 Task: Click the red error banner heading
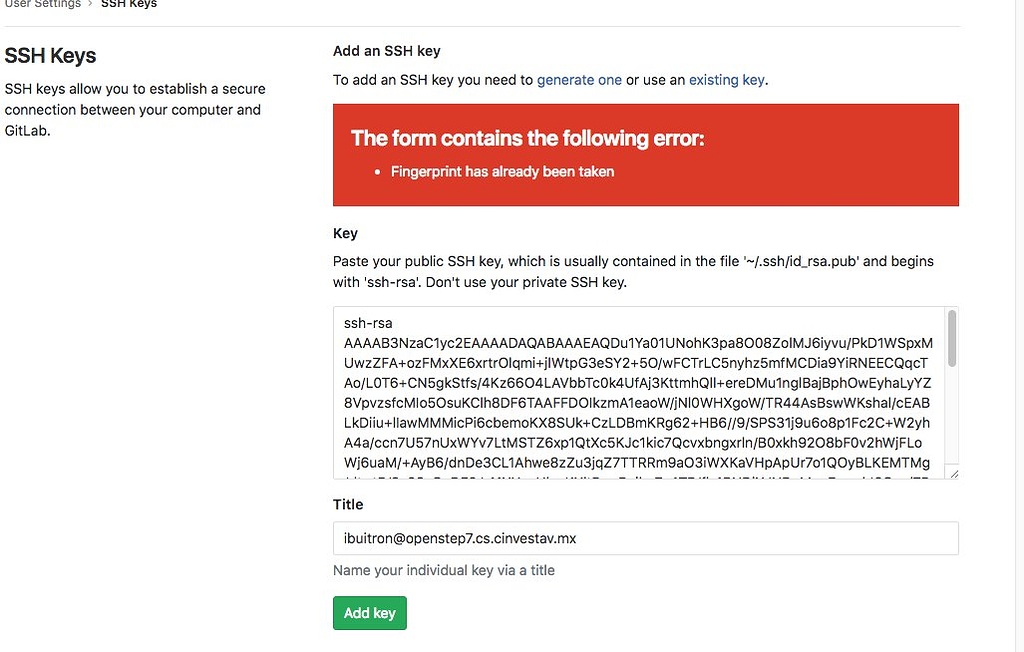tap(527, 138)
